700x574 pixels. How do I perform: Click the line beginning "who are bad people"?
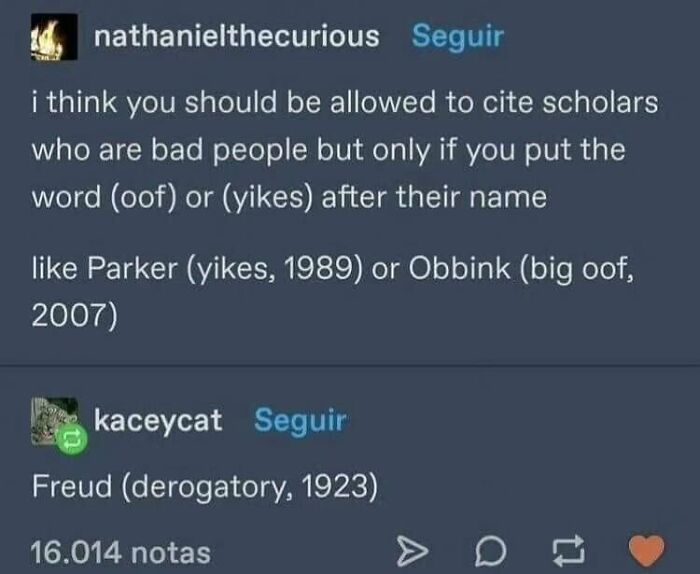pos(328,150)
